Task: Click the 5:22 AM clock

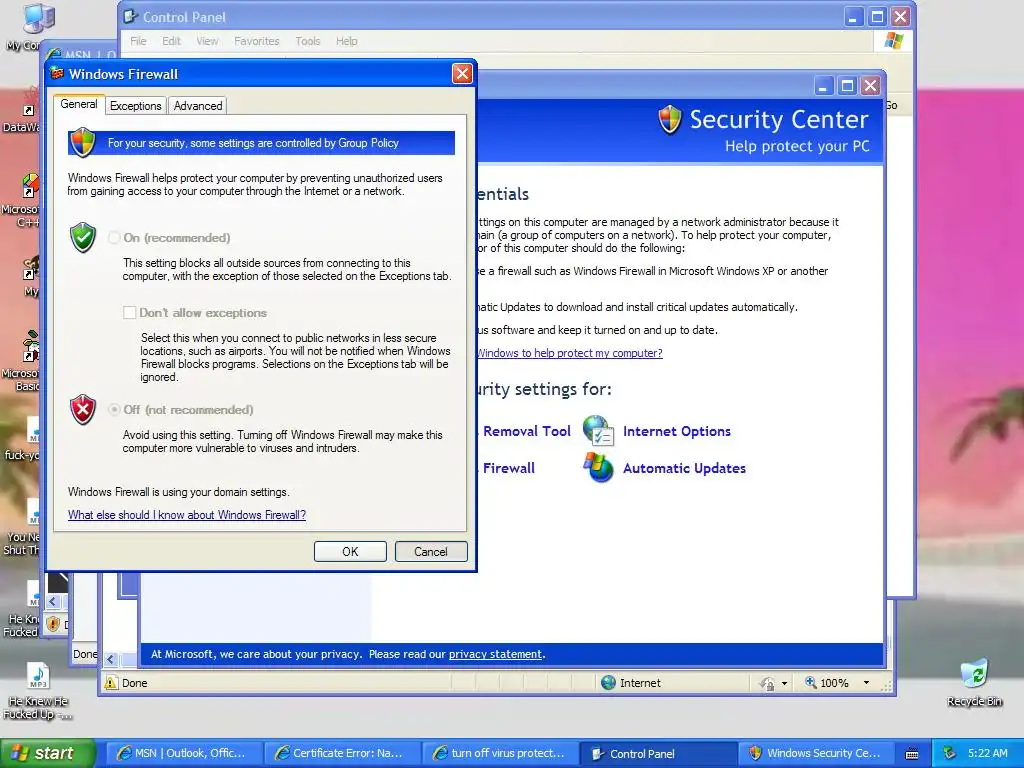Action: [x=987, y=753]
